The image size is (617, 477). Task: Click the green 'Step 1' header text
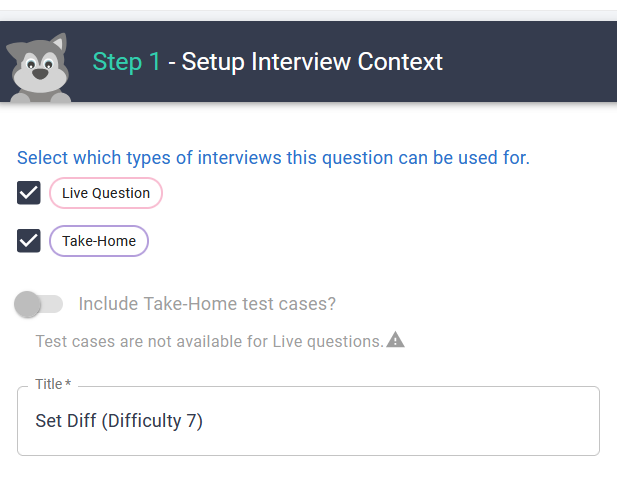(x=126, y=62)
